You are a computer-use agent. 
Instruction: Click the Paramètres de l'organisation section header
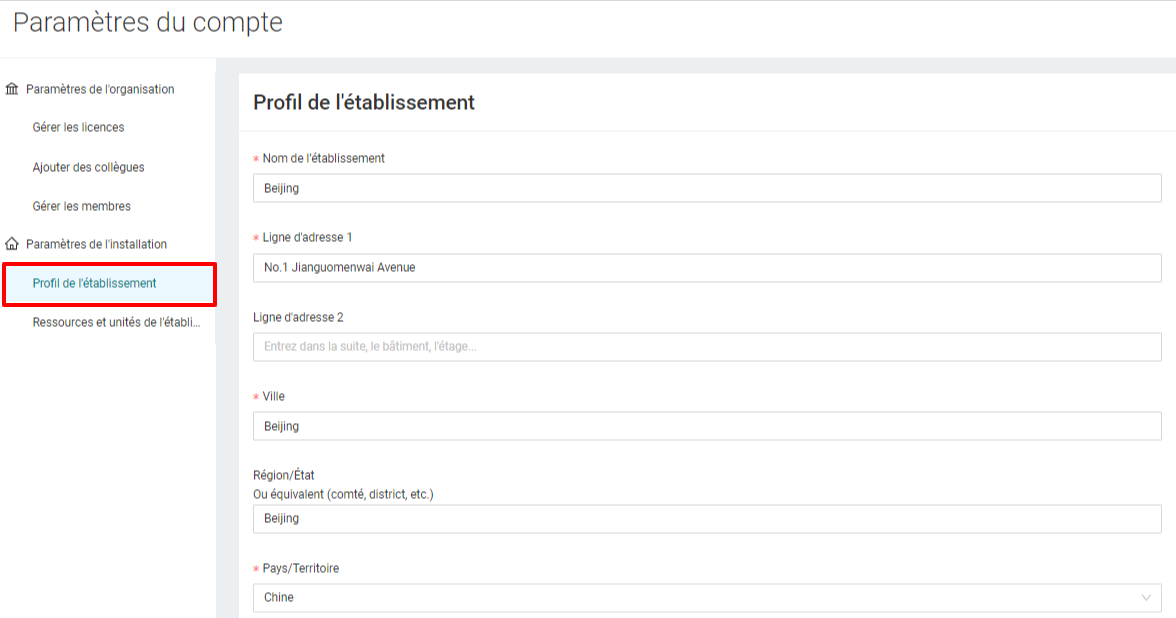pyautogui.click(x=100, y=89)
